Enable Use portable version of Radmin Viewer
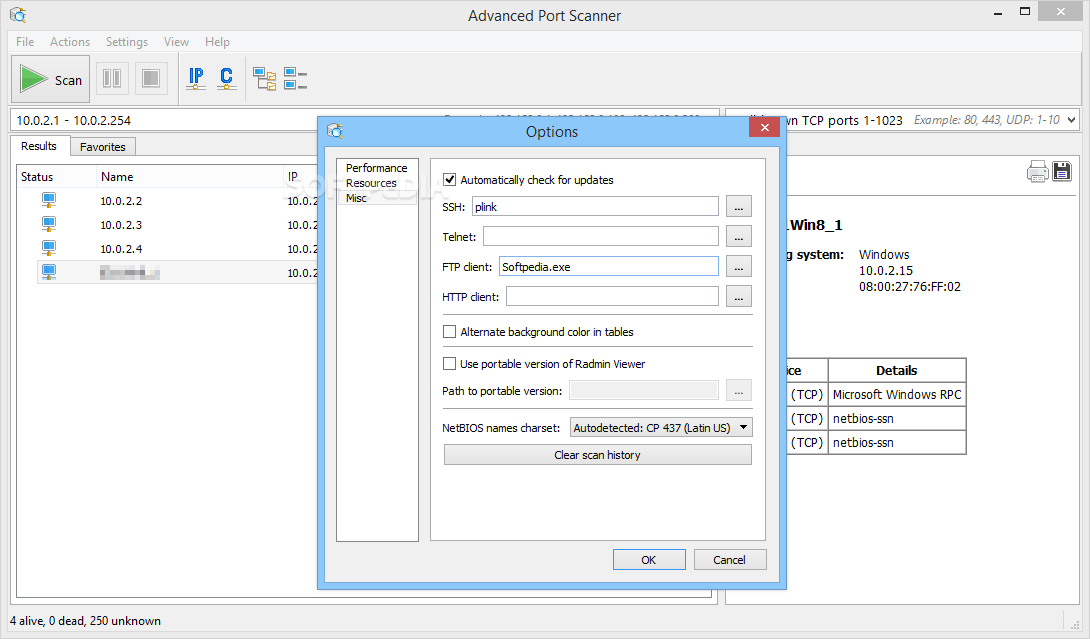The height and width of the screenshot is (639, 1090). [450, 364]
